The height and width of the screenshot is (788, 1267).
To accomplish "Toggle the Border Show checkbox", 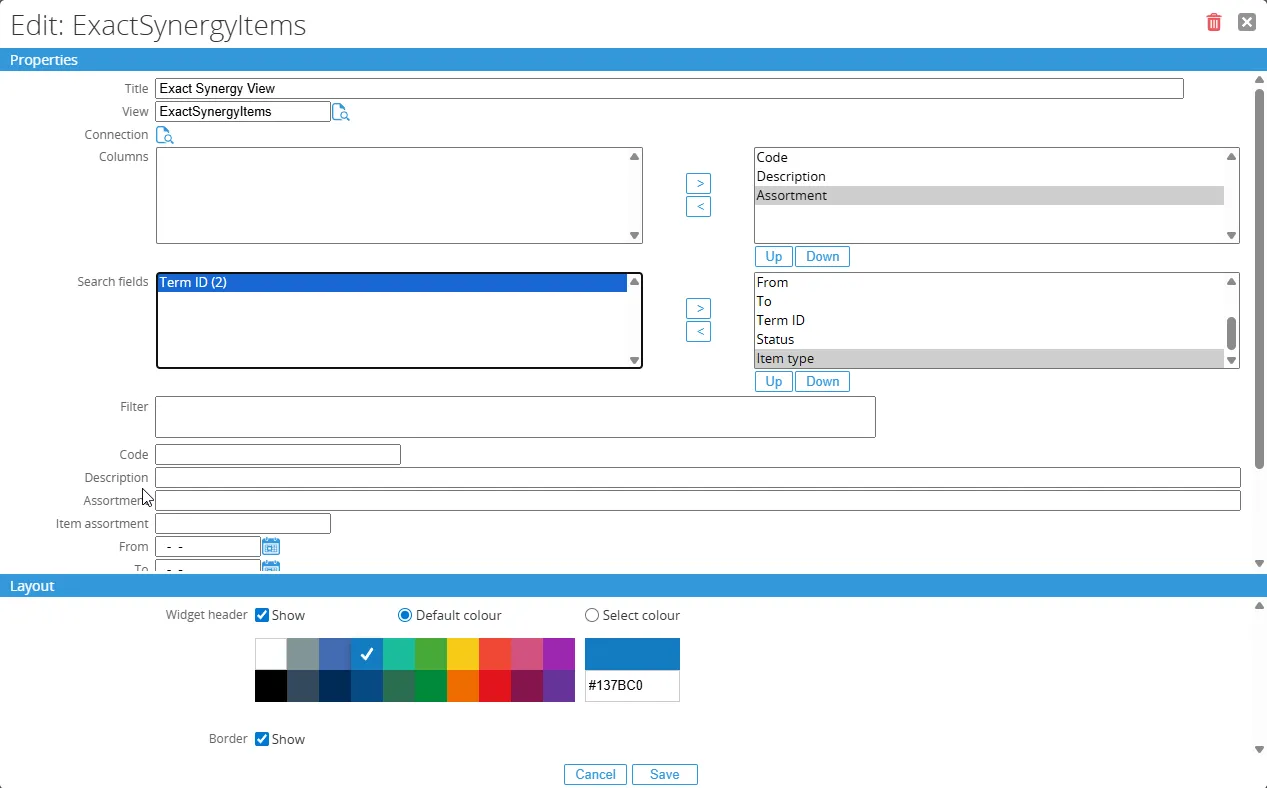I will [x=262, y=739].
